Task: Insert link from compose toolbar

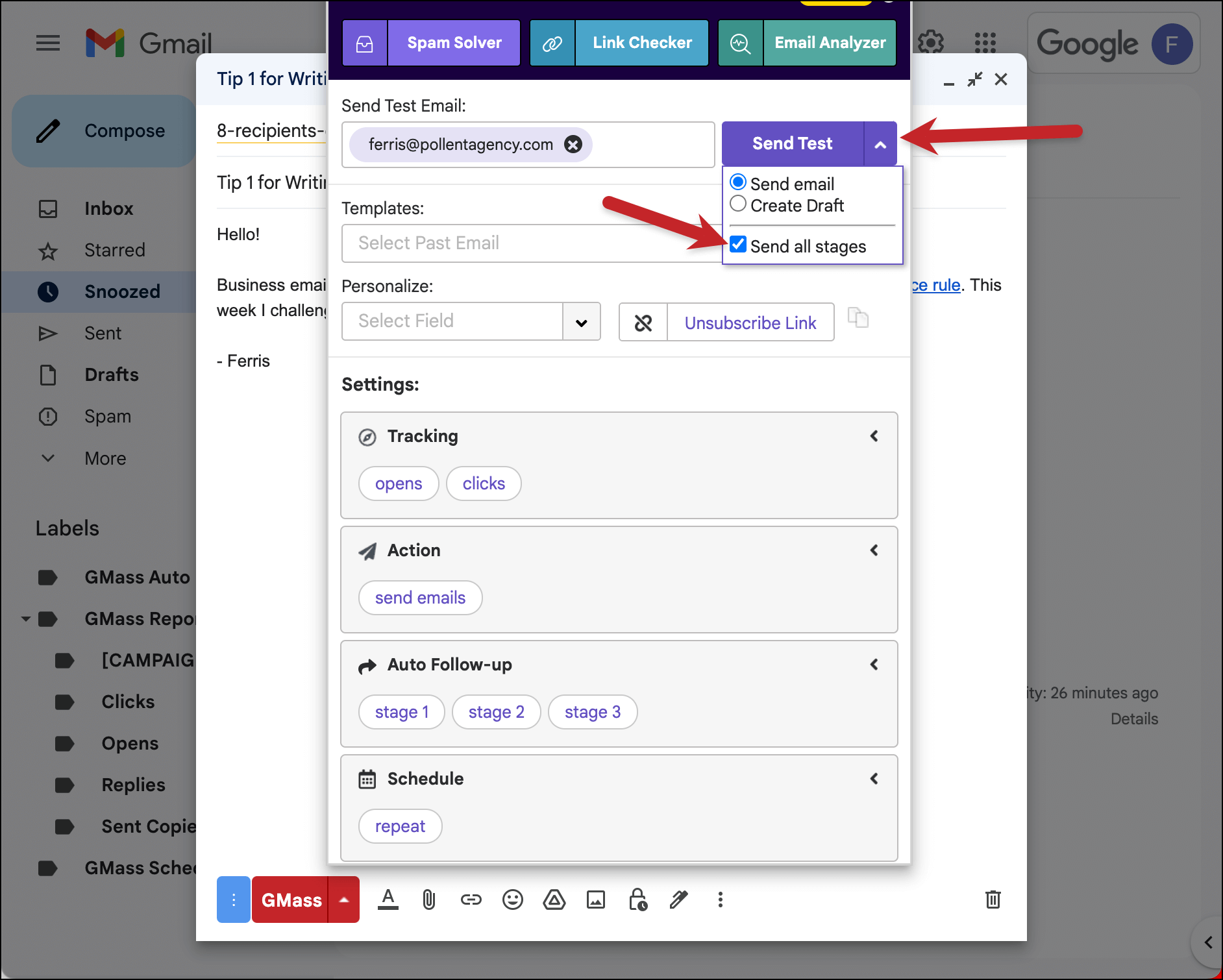Action: tap(471, 900)
